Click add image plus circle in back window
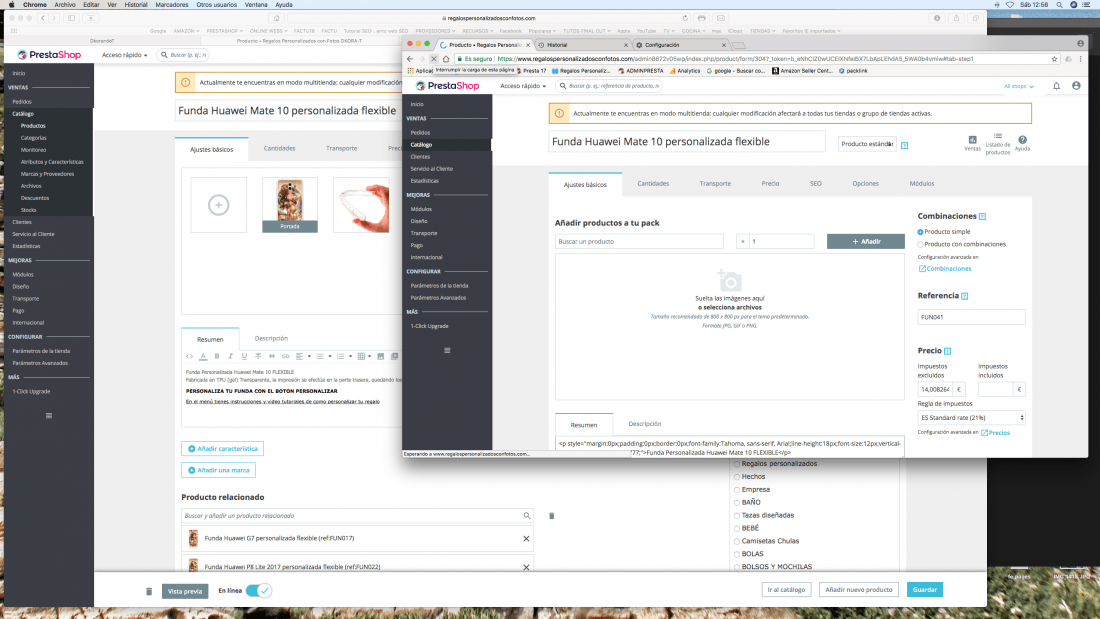 (218, 205)
